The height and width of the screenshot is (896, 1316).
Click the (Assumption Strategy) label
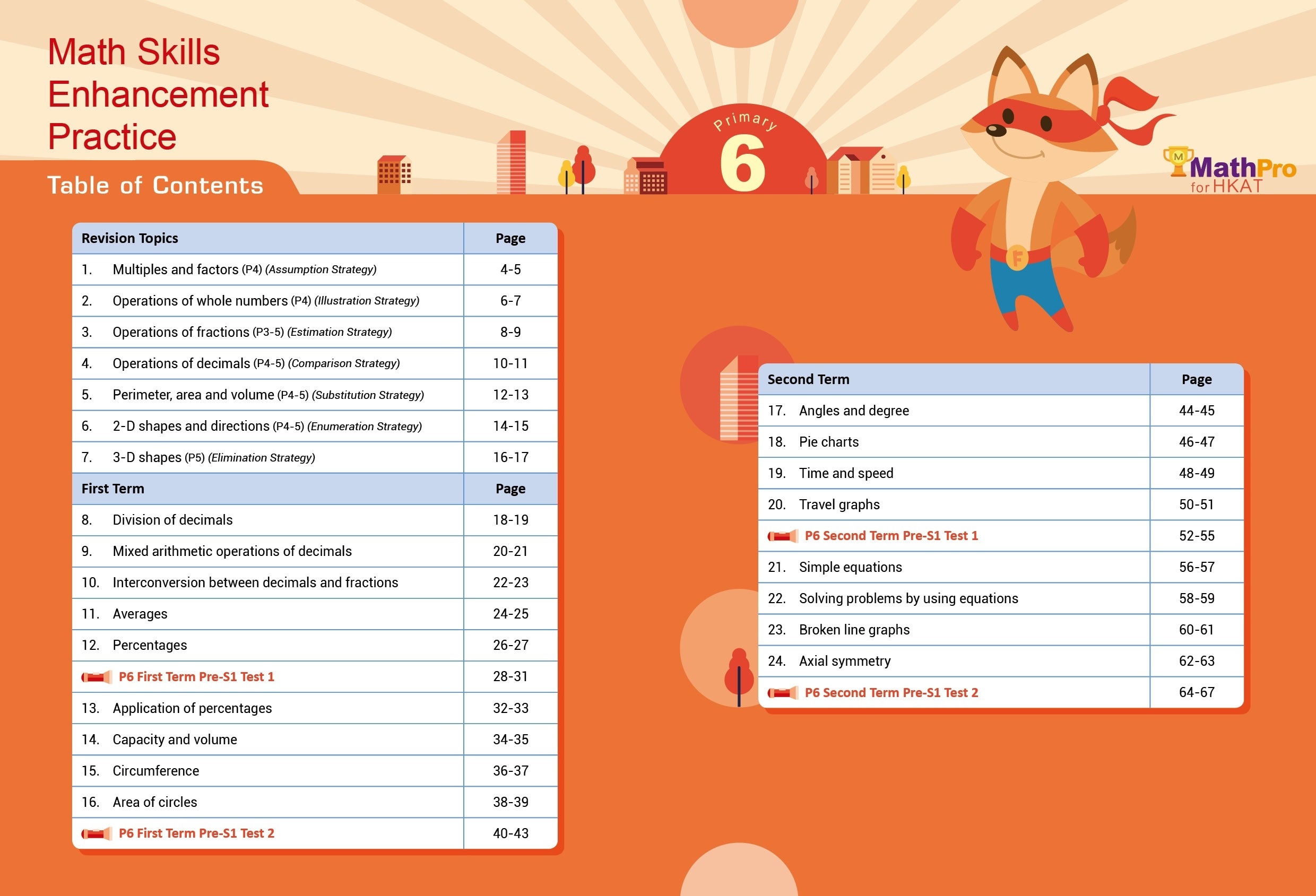click(321, 270)
